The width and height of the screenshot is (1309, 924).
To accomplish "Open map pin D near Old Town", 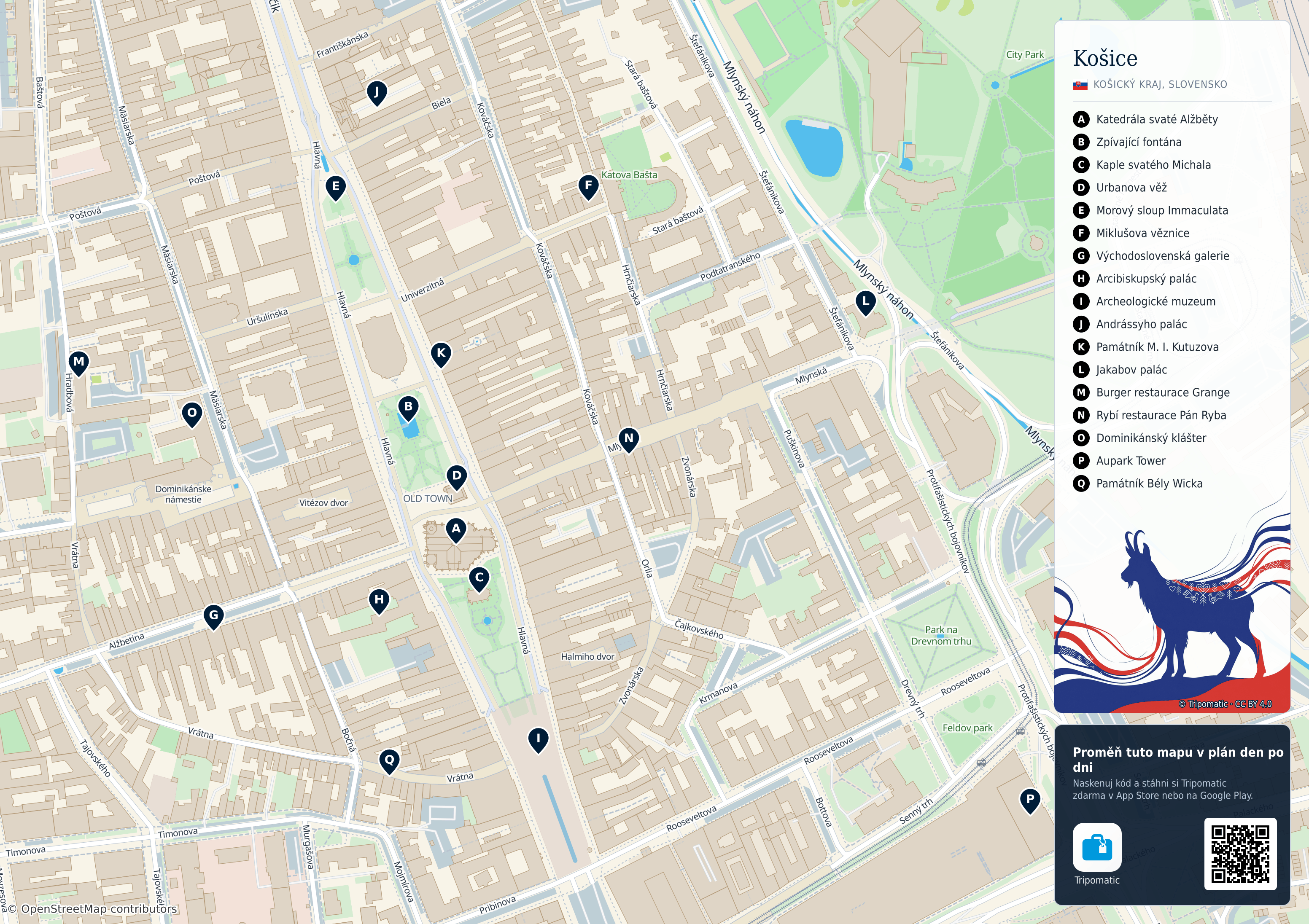I will (x=457, y=477).
